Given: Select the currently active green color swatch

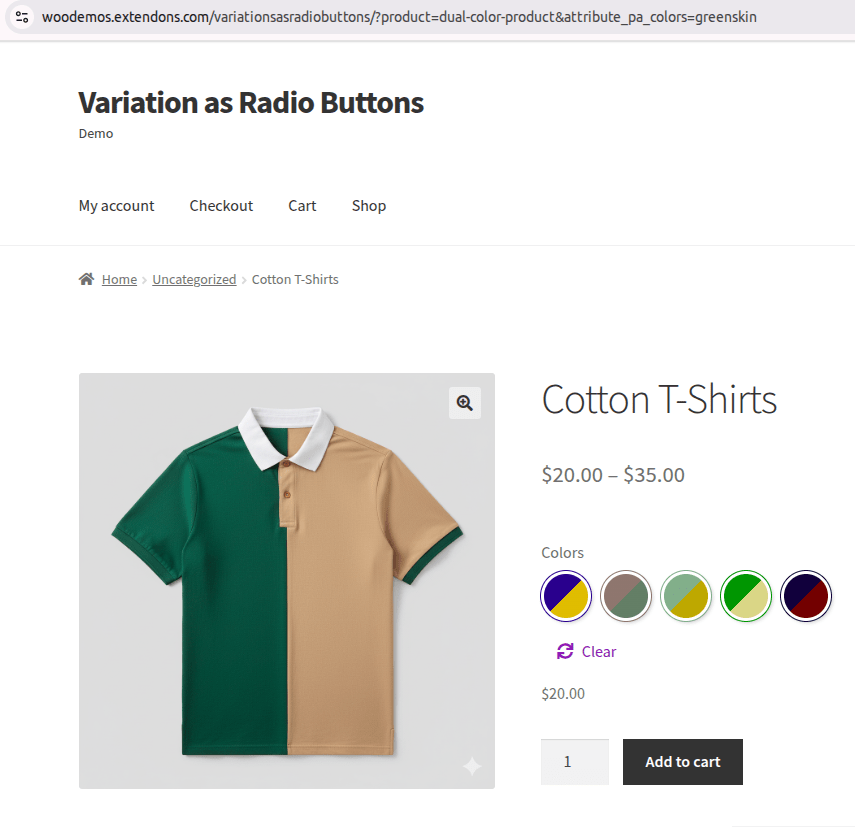Looking at the screenshot, I should pyautogui.click(x=746, y=595).
